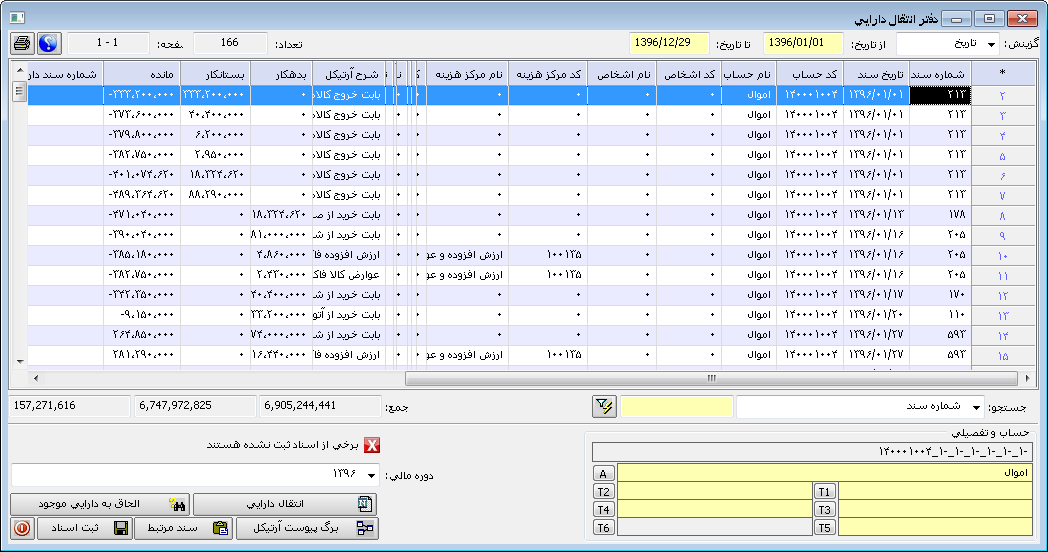This screenshot has height=552, width=1048.
Task: Click the date cell ۱۳۹۶/۰۱/۲۰
Action: point(876,315)
